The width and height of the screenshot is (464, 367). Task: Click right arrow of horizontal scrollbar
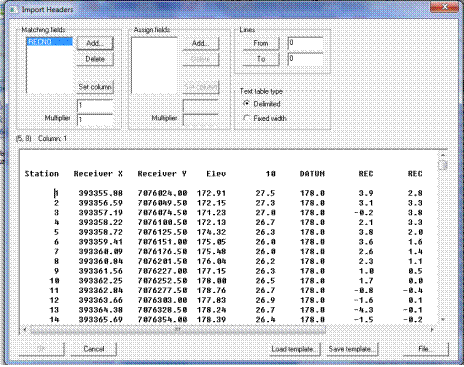(x=432, y=330)
